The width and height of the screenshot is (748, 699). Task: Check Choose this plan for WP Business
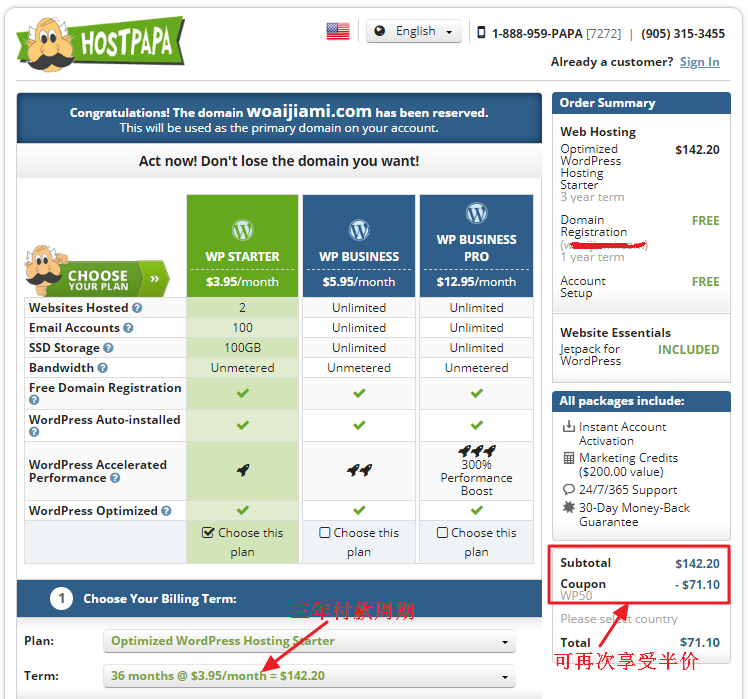[324, 532]
